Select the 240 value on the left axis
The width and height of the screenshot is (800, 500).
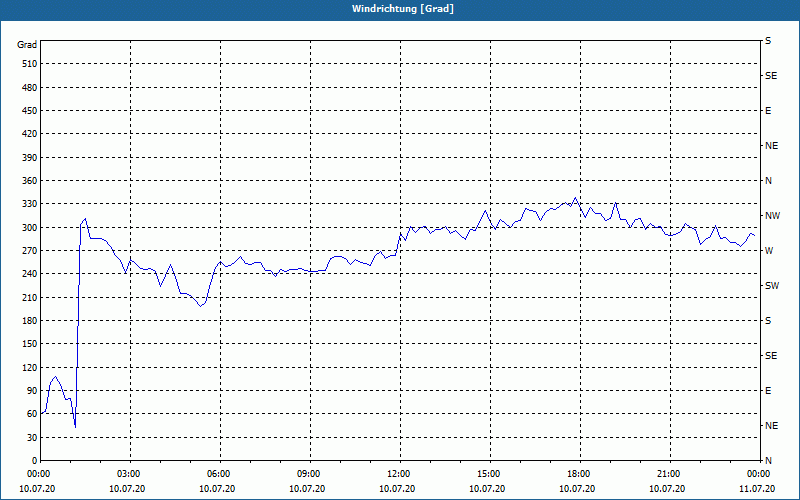click(x=30, y=274)
